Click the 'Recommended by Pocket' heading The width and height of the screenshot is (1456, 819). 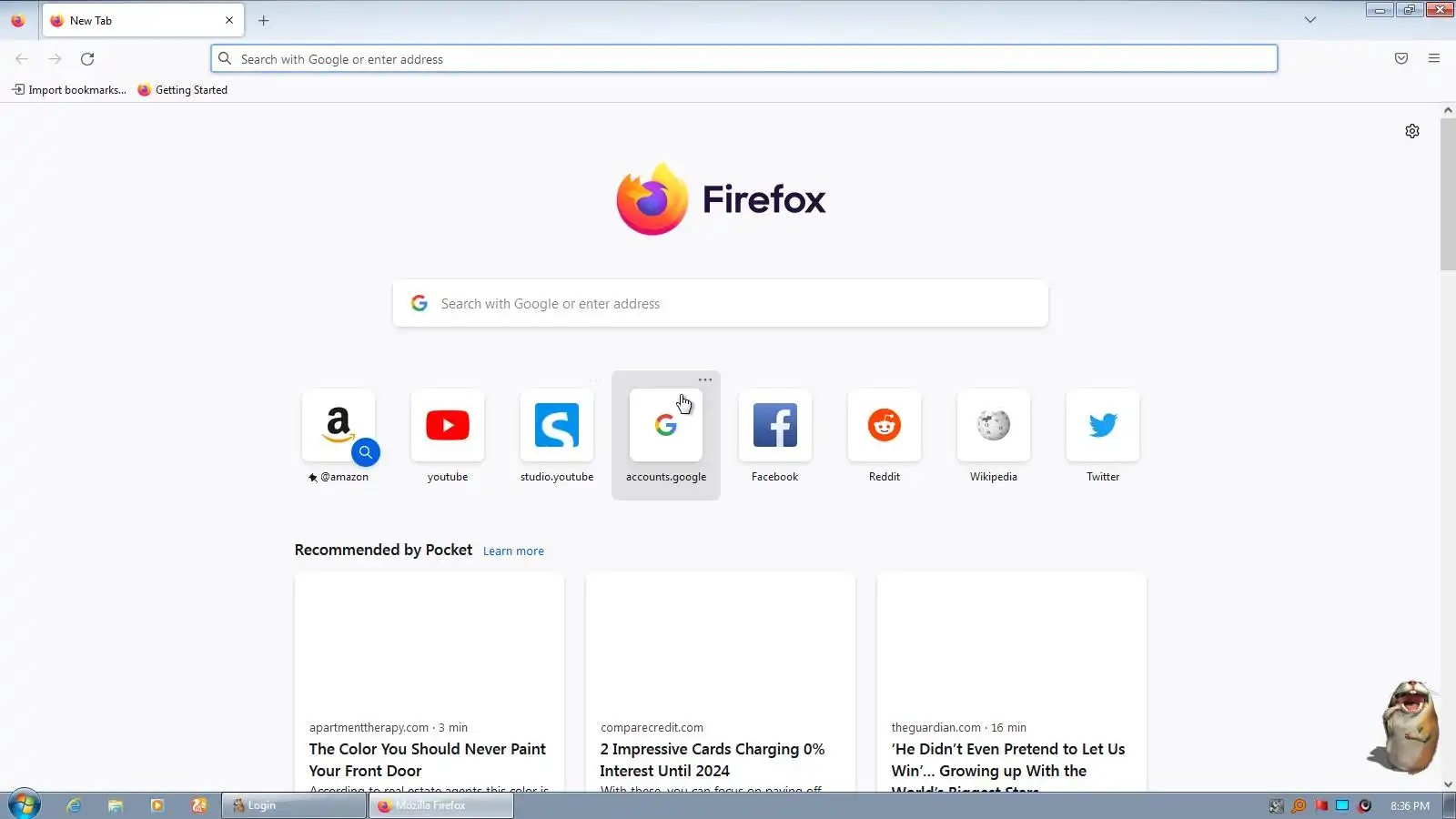[383, 550]
